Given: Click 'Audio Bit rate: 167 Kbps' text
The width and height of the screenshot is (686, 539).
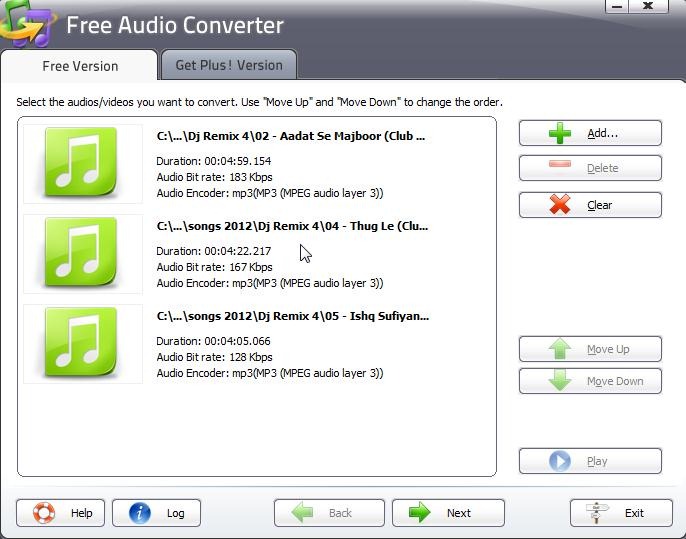Looking at the screenshot, I should [x=214, y=267].
